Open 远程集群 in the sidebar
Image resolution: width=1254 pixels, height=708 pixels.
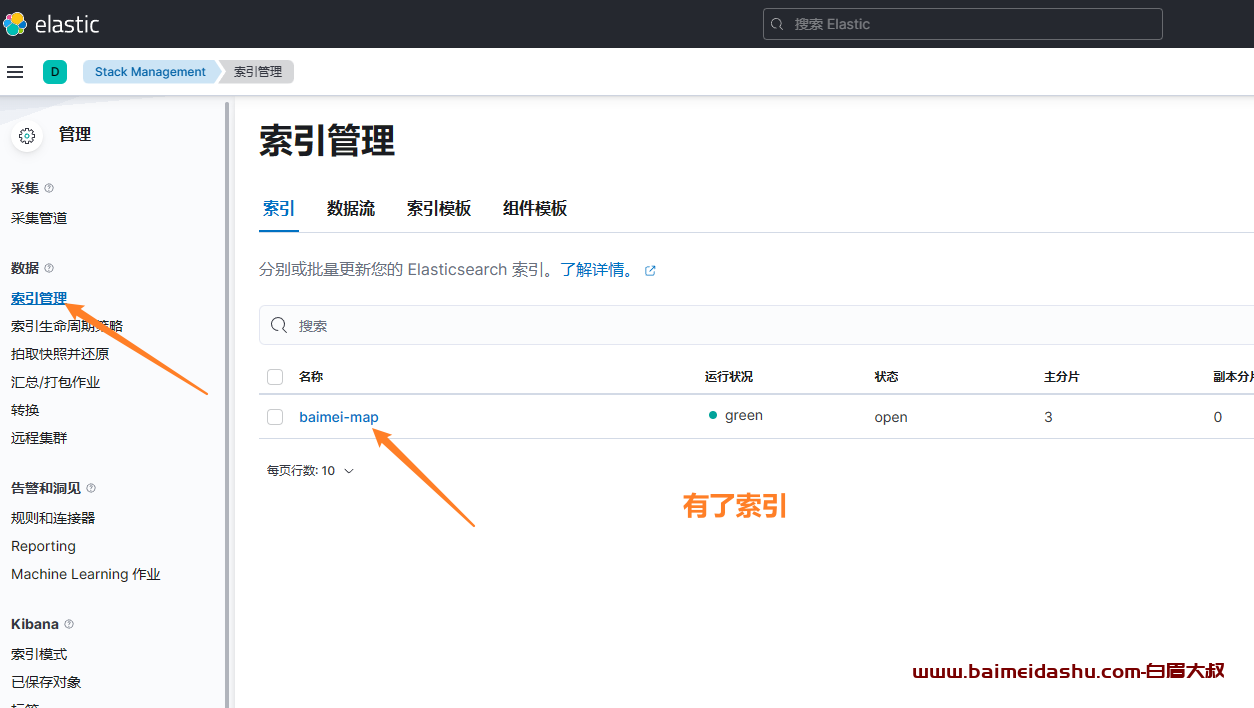39,438
